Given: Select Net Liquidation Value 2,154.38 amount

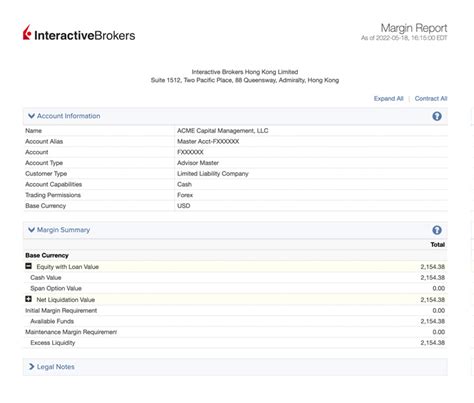Looking at the screenshot, I should pos(433,300).
